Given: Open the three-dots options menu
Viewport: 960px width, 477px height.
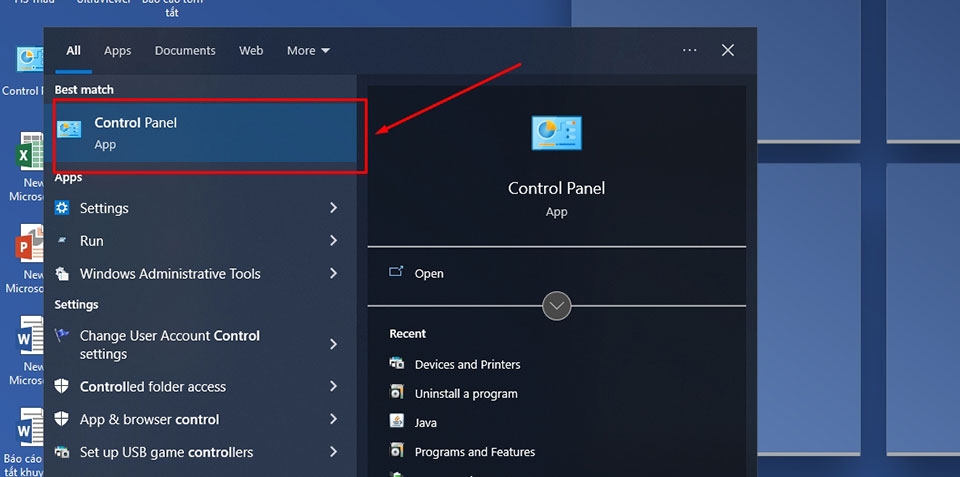Looking at the screenshot, I should (689, 50).
